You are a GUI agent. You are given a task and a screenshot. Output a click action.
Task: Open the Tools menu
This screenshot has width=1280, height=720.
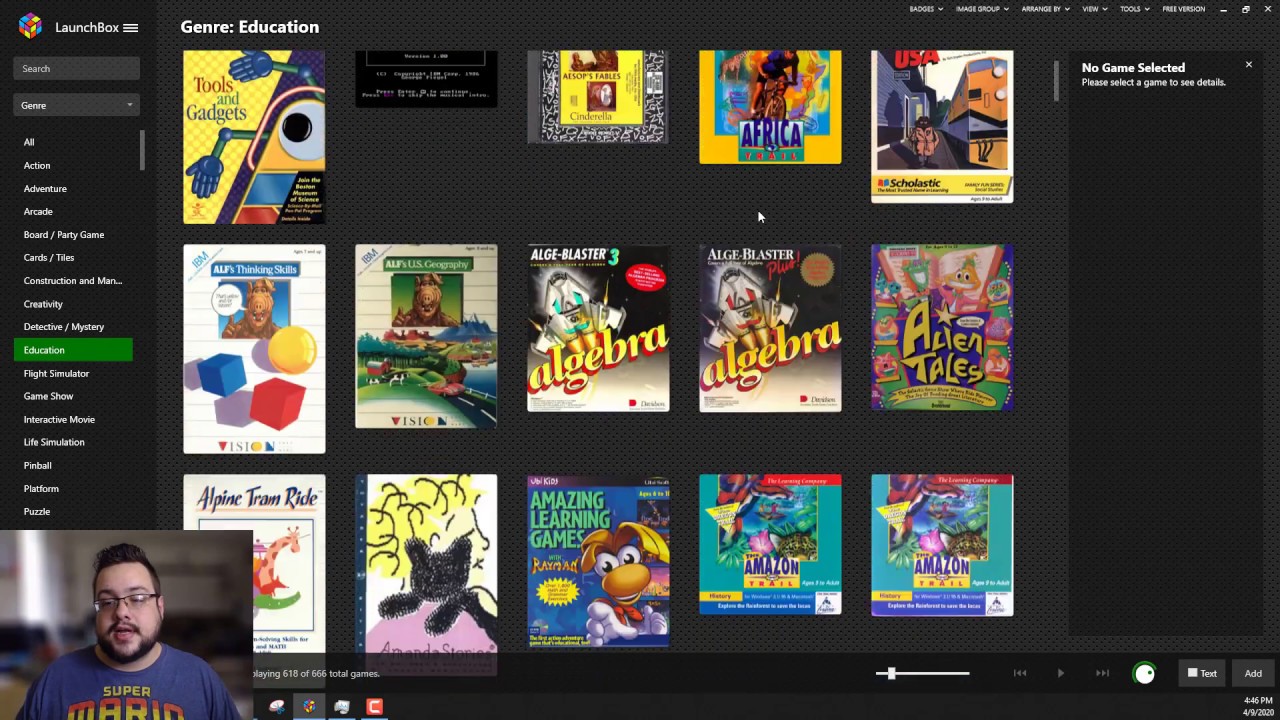[x=1134, y=9]
